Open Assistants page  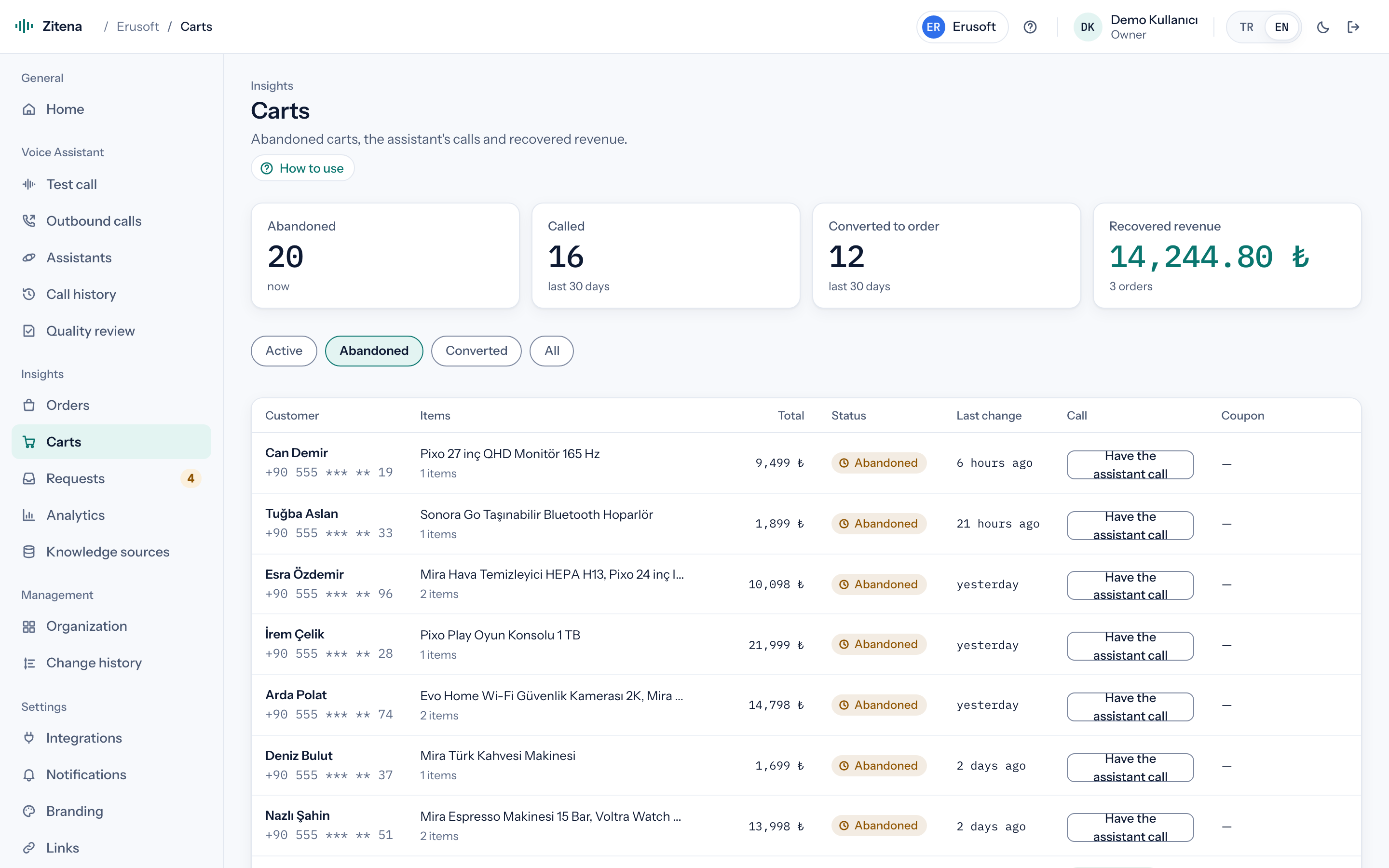pyautogui.click(x=111, y=258)
